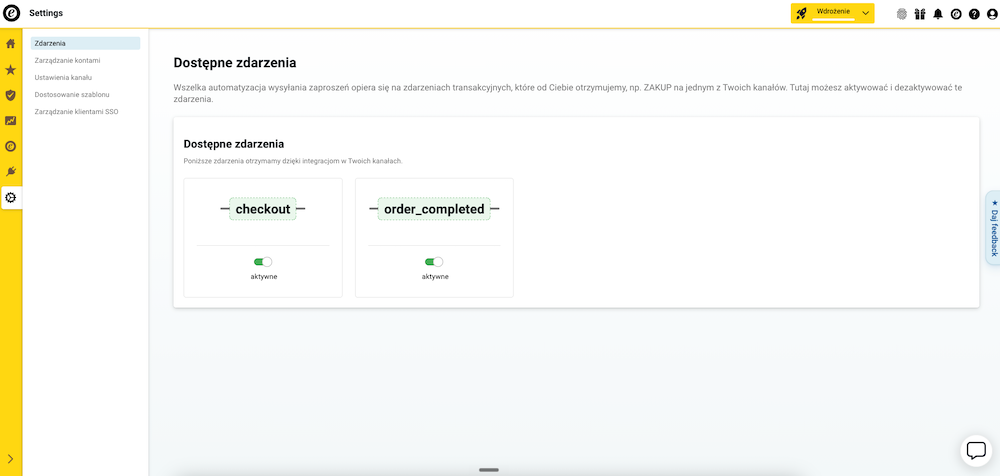Screen dimensions: 1000x476
Task: Open the Home section in the sidebar
Action: tap(10, 44)
